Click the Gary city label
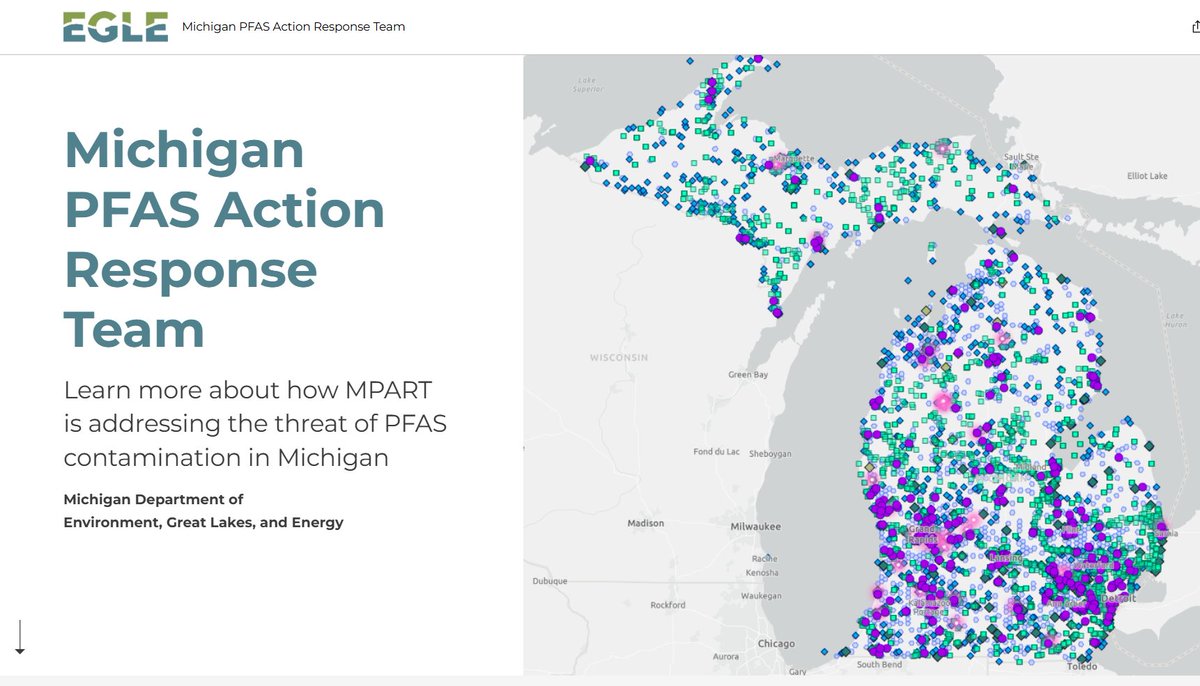Image resolution: width=1200 pixels, height=686 pixels. (797, 672)
